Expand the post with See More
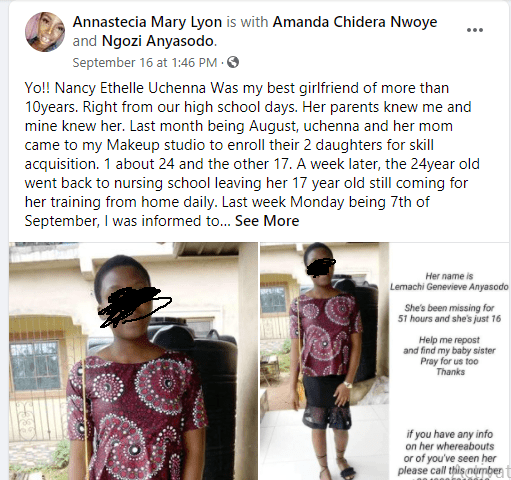Image resolution: width=511 pixels, height=480 pixels. 267,221
